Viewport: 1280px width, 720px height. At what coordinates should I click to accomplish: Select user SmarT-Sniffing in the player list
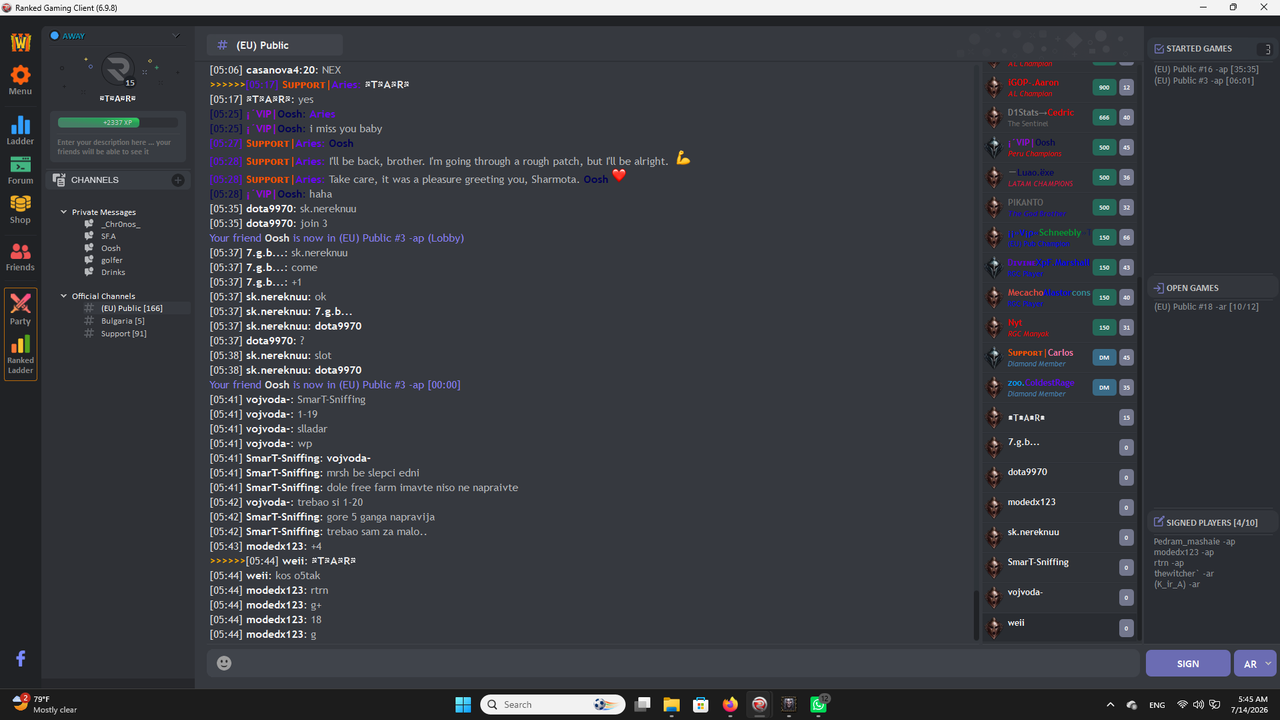point(1038,562)
